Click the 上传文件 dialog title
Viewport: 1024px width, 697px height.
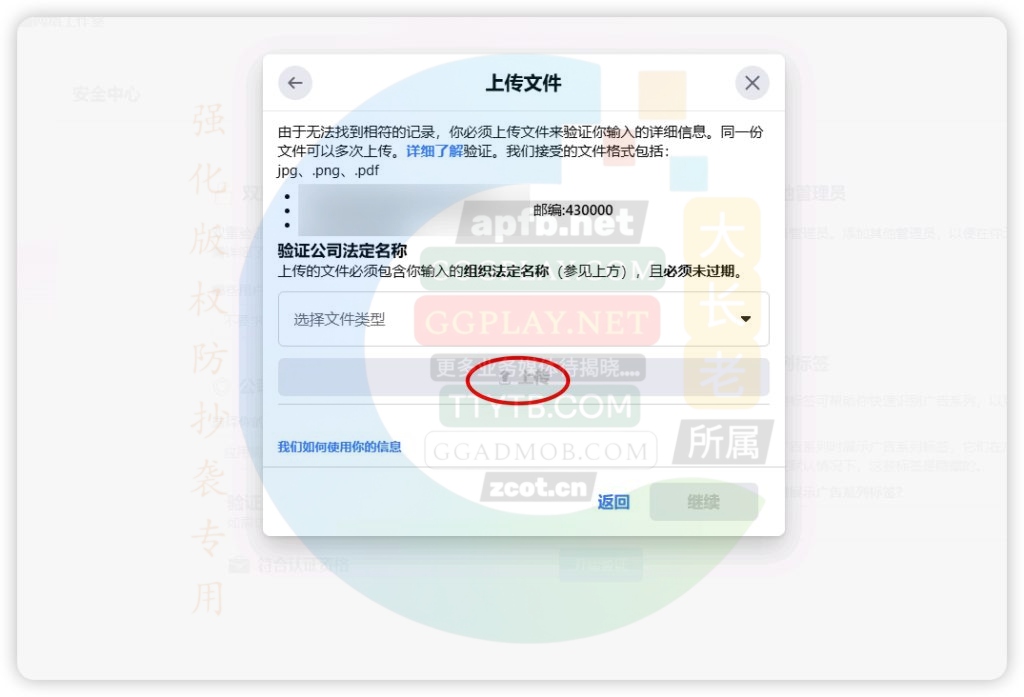pos(523,83)
